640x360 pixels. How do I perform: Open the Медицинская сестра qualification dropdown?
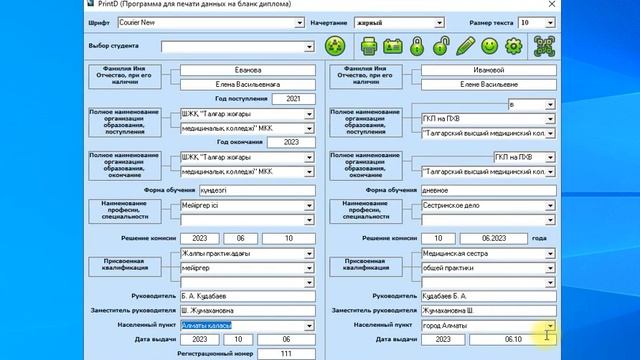tap(550, 254)
